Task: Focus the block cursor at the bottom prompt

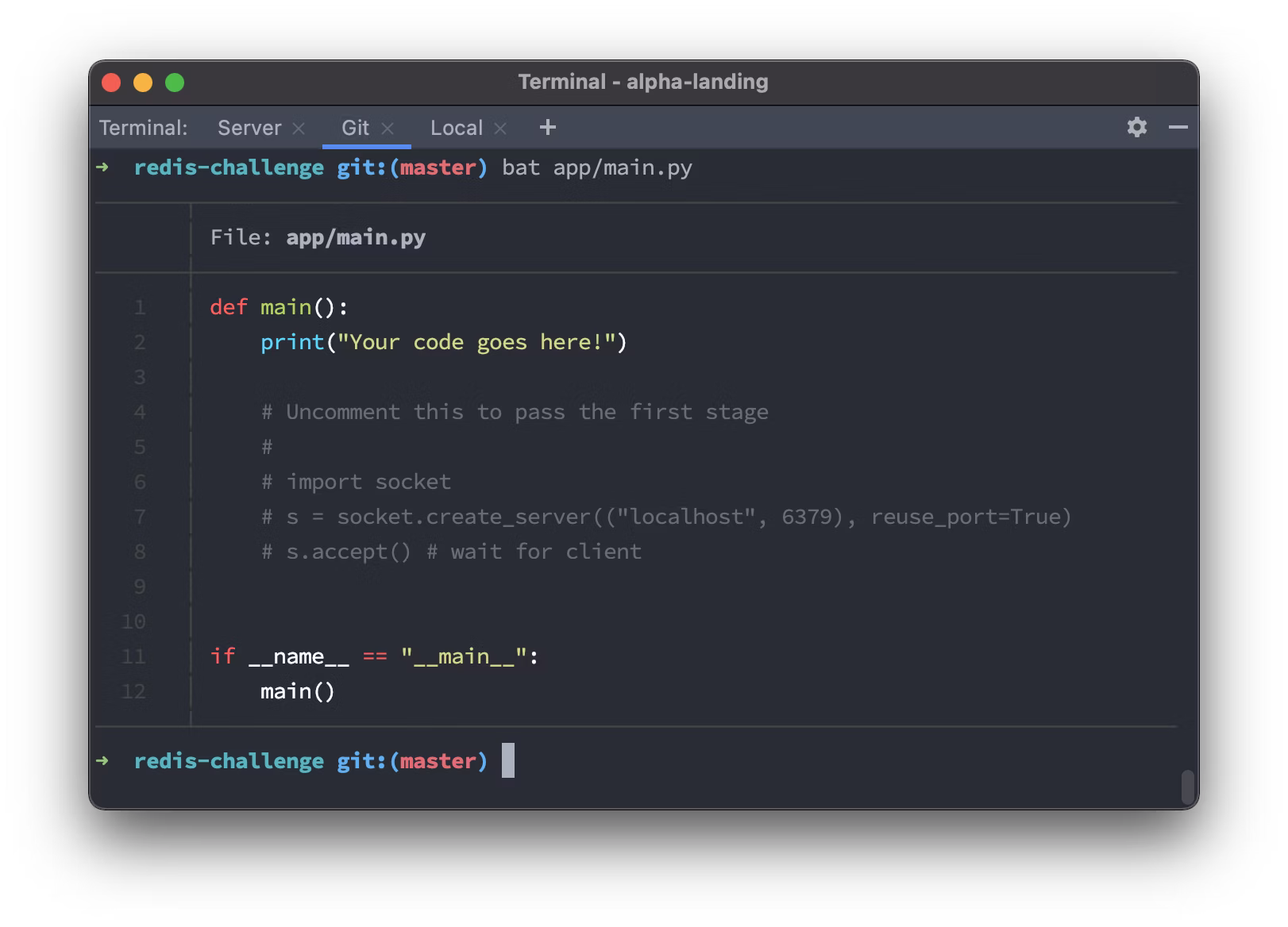Action: pos(508,760)
